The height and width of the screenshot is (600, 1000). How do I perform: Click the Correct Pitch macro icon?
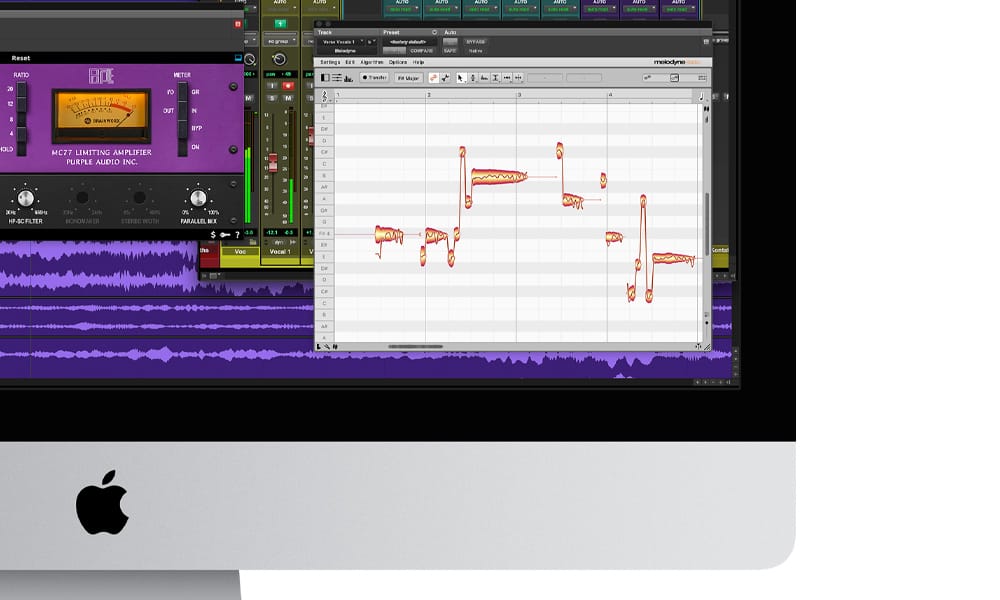click(434, 78)
